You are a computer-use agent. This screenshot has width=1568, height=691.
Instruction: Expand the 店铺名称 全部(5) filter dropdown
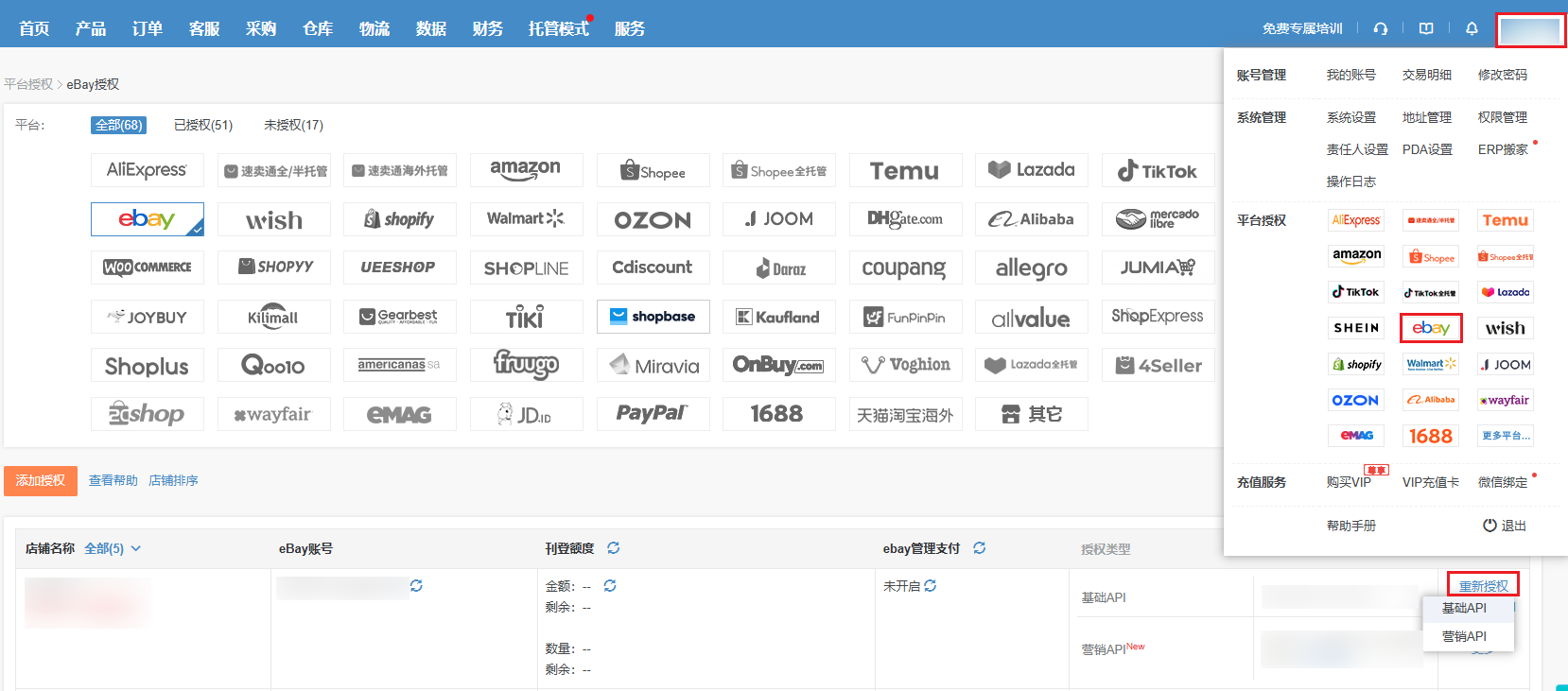pos(113,548)
